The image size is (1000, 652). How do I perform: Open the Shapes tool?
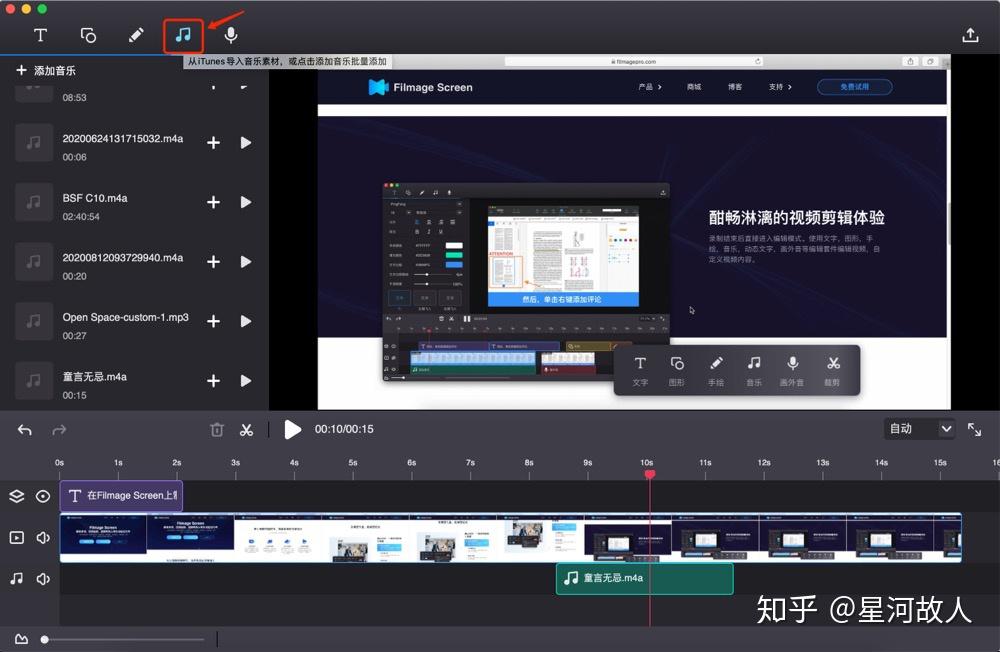click(88, 35)
